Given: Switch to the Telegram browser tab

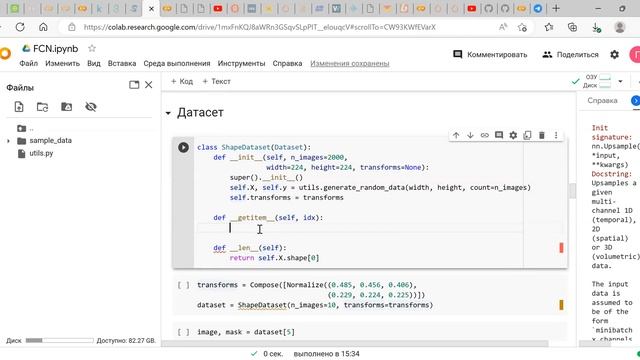Looking at the screenshot, I should click(x=538, y=8).
